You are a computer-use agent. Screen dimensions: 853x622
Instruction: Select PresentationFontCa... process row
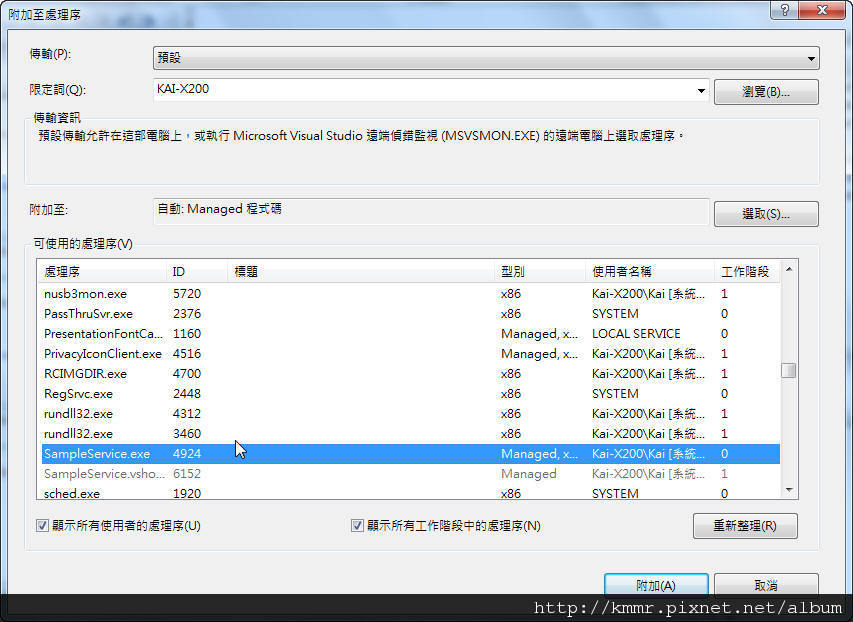click(x=411, y=334)
